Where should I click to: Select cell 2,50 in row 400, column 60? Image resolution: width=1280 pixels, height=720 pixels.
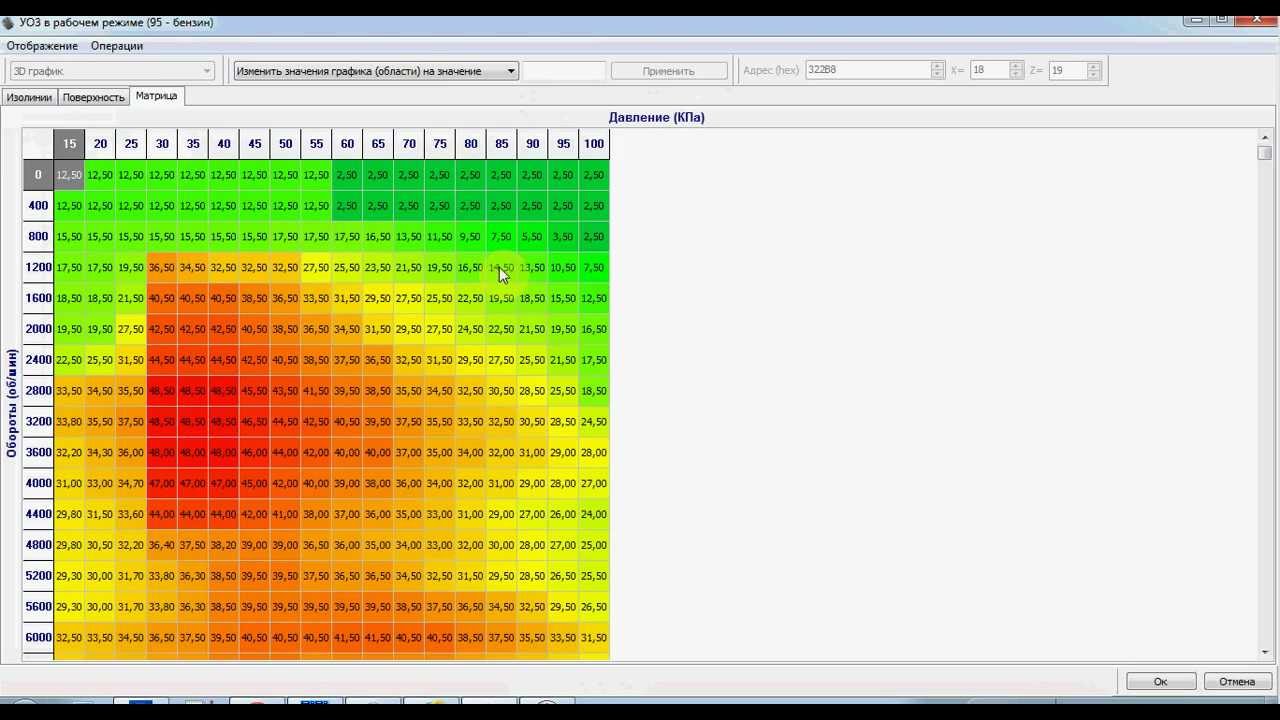point(347,206)
